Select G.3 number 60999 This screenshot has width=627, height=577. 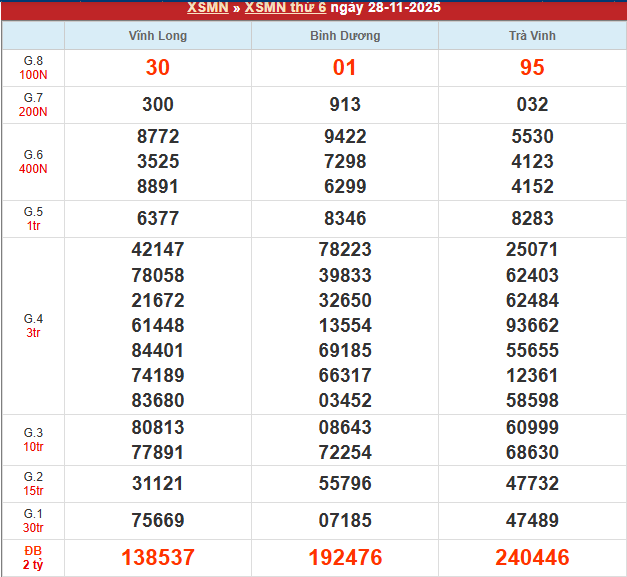click(532, 427)
